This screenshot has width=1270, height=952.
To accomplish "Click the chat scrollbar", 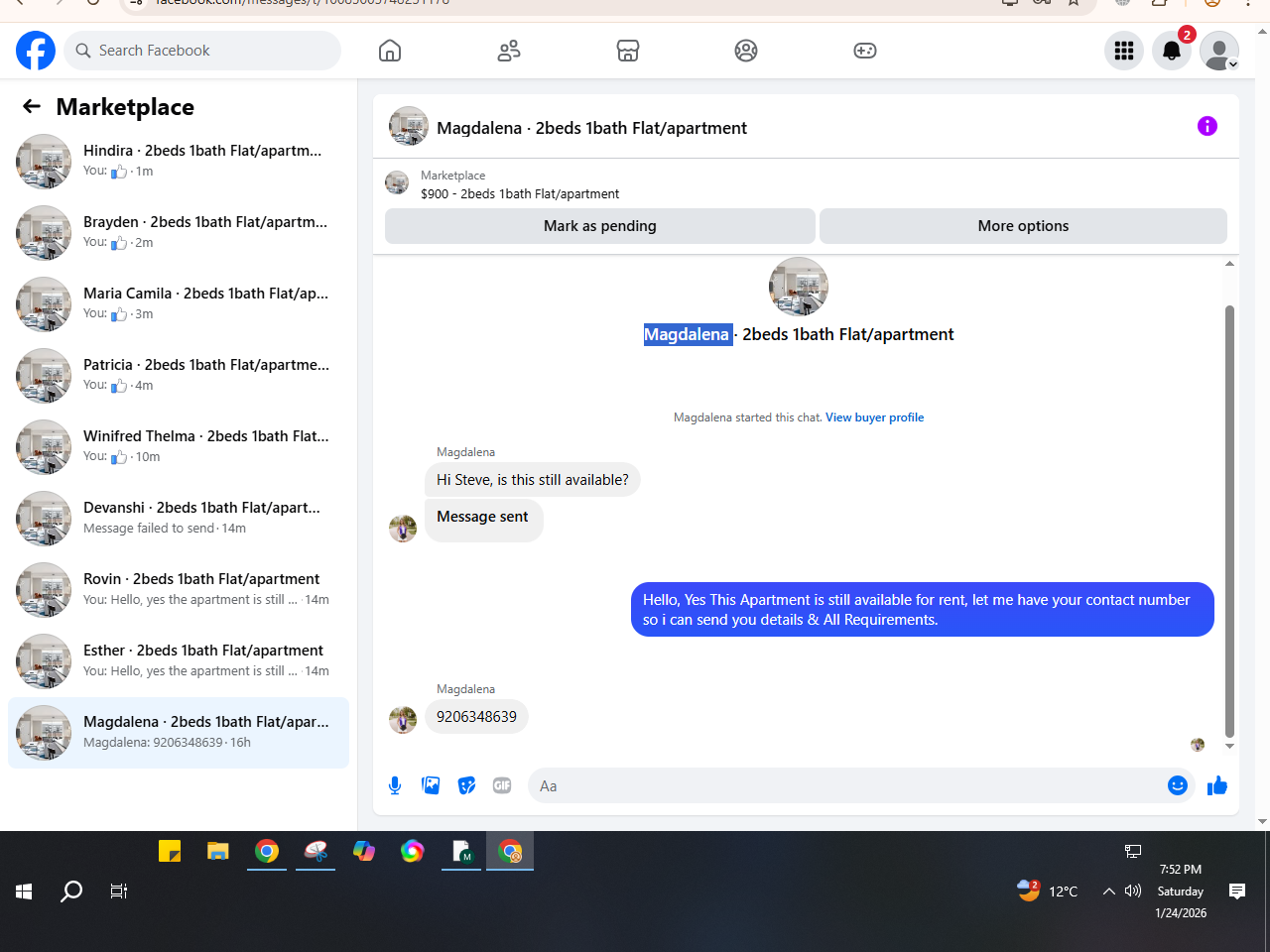I will (x=1229, y=521).
